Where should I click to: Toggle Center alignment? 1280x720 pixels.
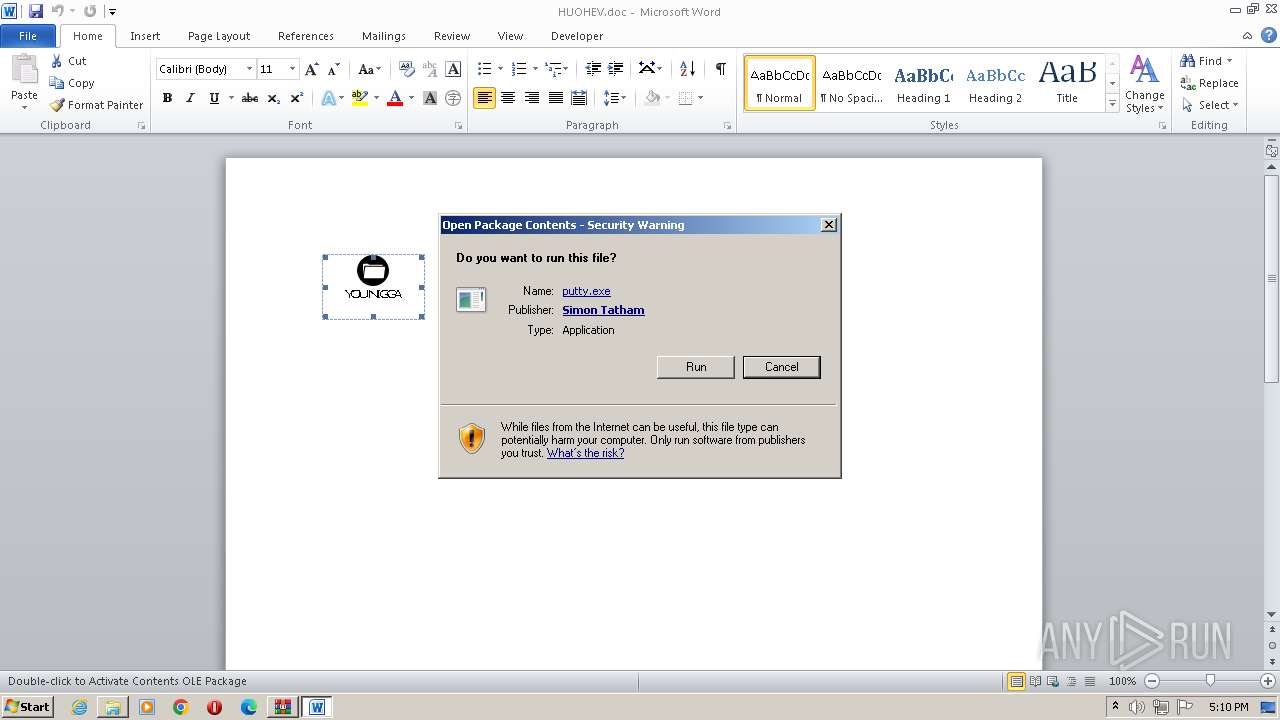(508, 98)
